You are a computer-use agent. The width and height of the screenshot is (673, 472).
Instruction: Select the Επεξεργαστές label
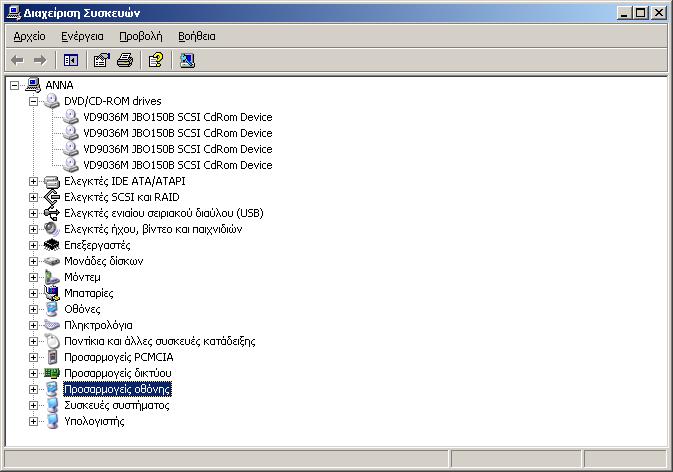97,245
